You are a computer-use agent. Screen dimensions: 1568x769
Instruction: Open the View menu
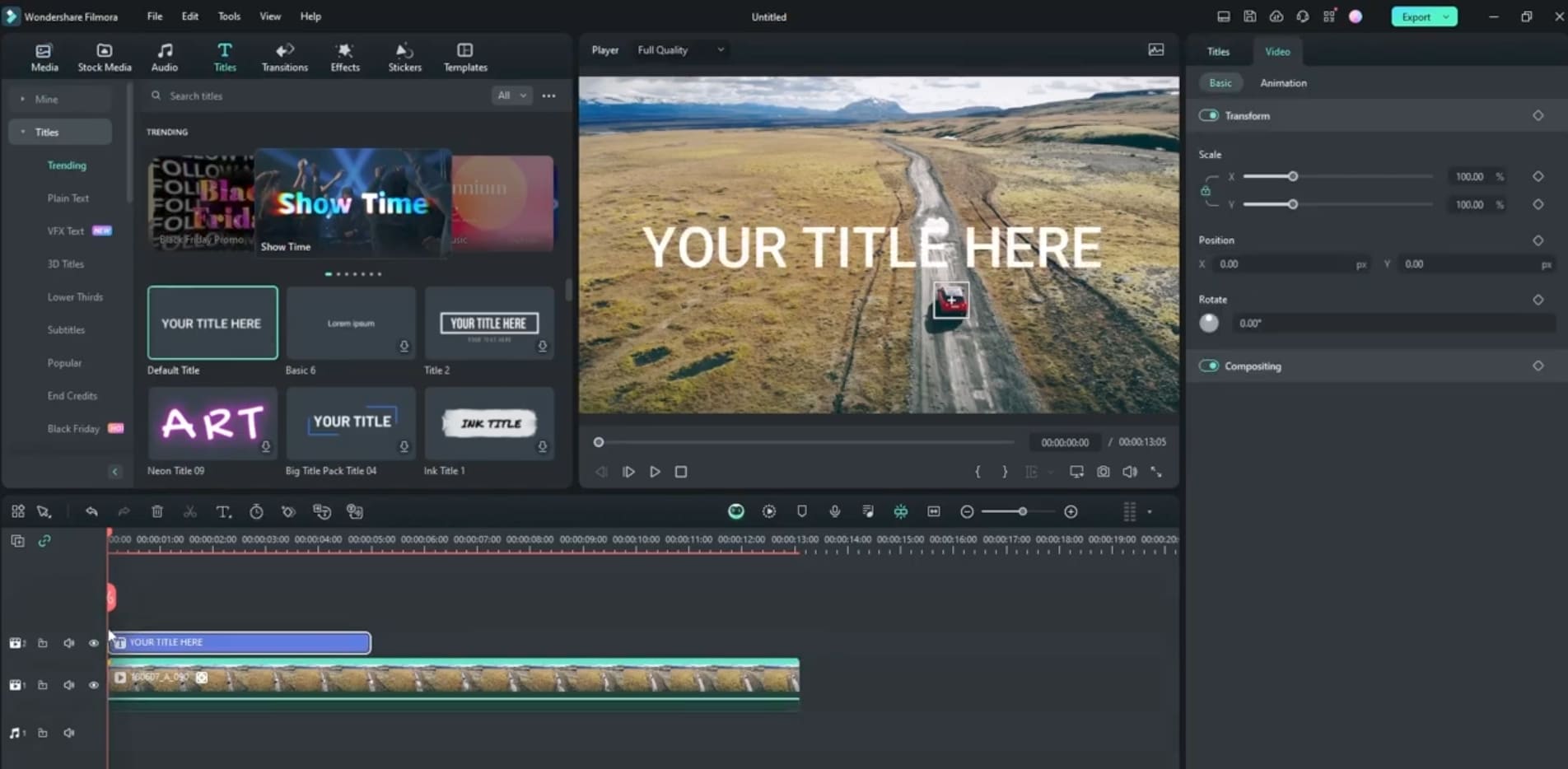point(270,16)
